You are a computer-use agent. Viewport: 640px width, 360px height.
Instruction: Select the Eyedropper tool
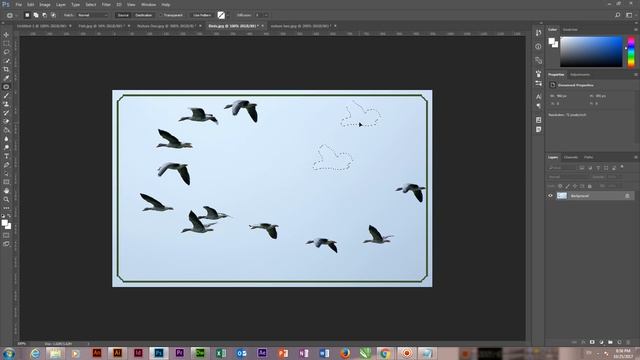pos(6,78)
